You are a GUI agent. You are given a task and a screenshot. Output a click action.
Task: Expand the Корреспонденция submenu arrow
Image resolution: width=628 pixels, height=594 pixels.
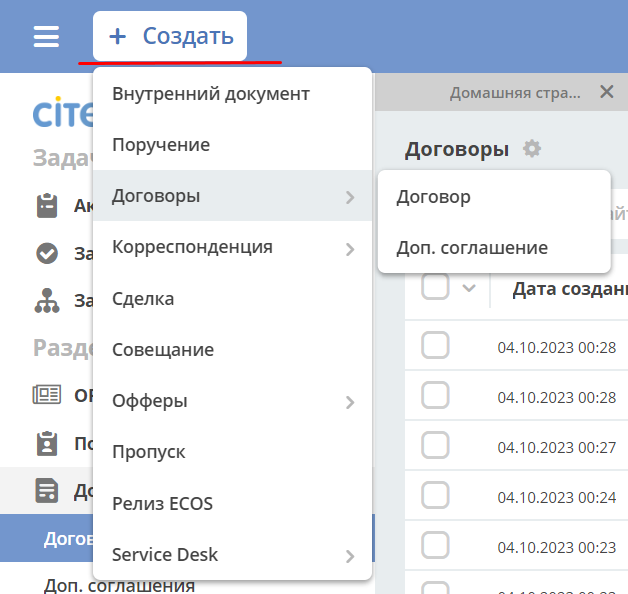(x=350, y=249)
